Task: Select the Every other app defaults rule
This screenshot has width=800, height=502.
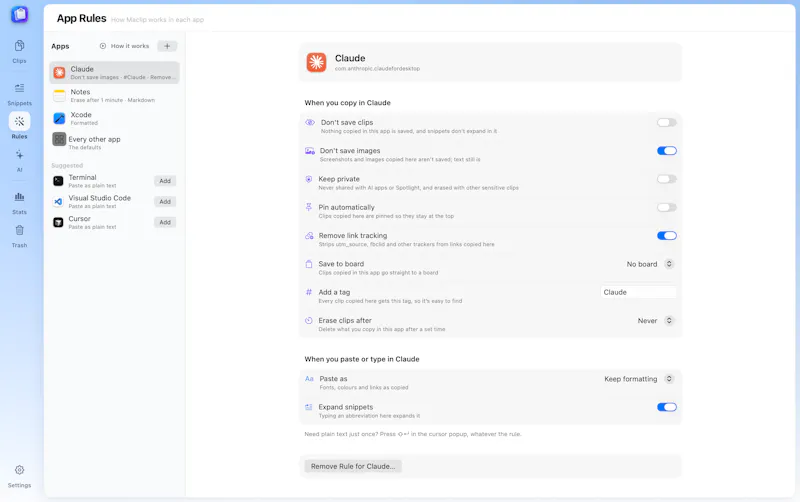Action: click(x=115, y=142)
